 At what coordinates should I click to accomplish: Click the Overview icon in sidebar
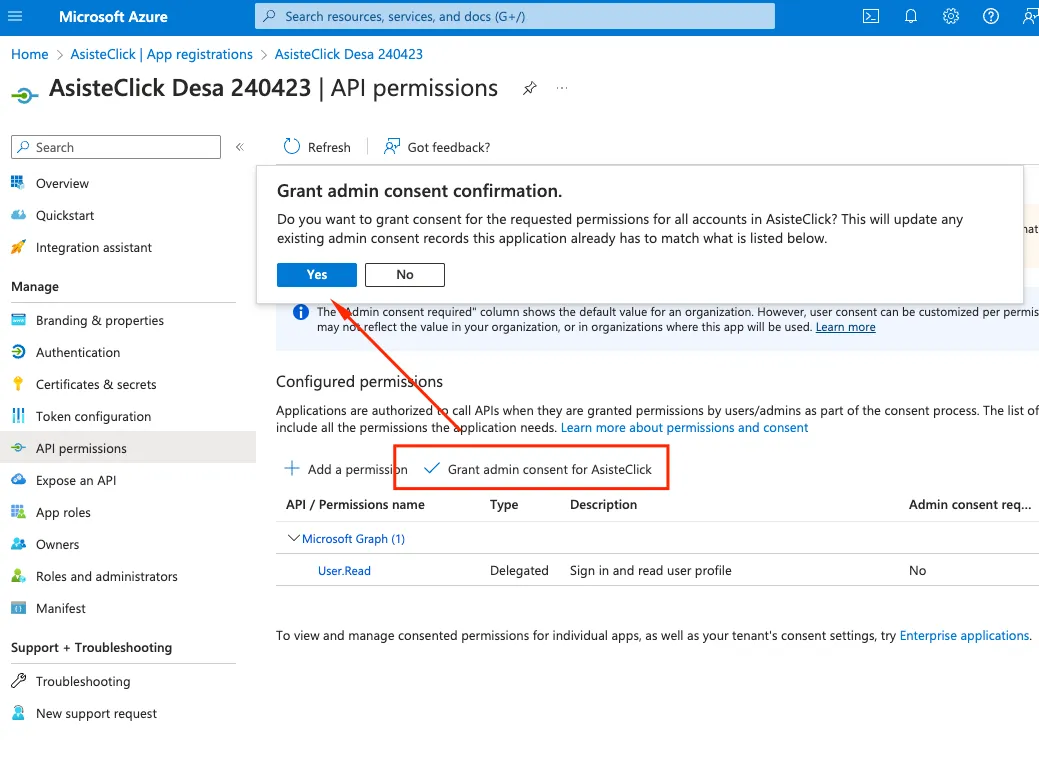tap(18, 183)
